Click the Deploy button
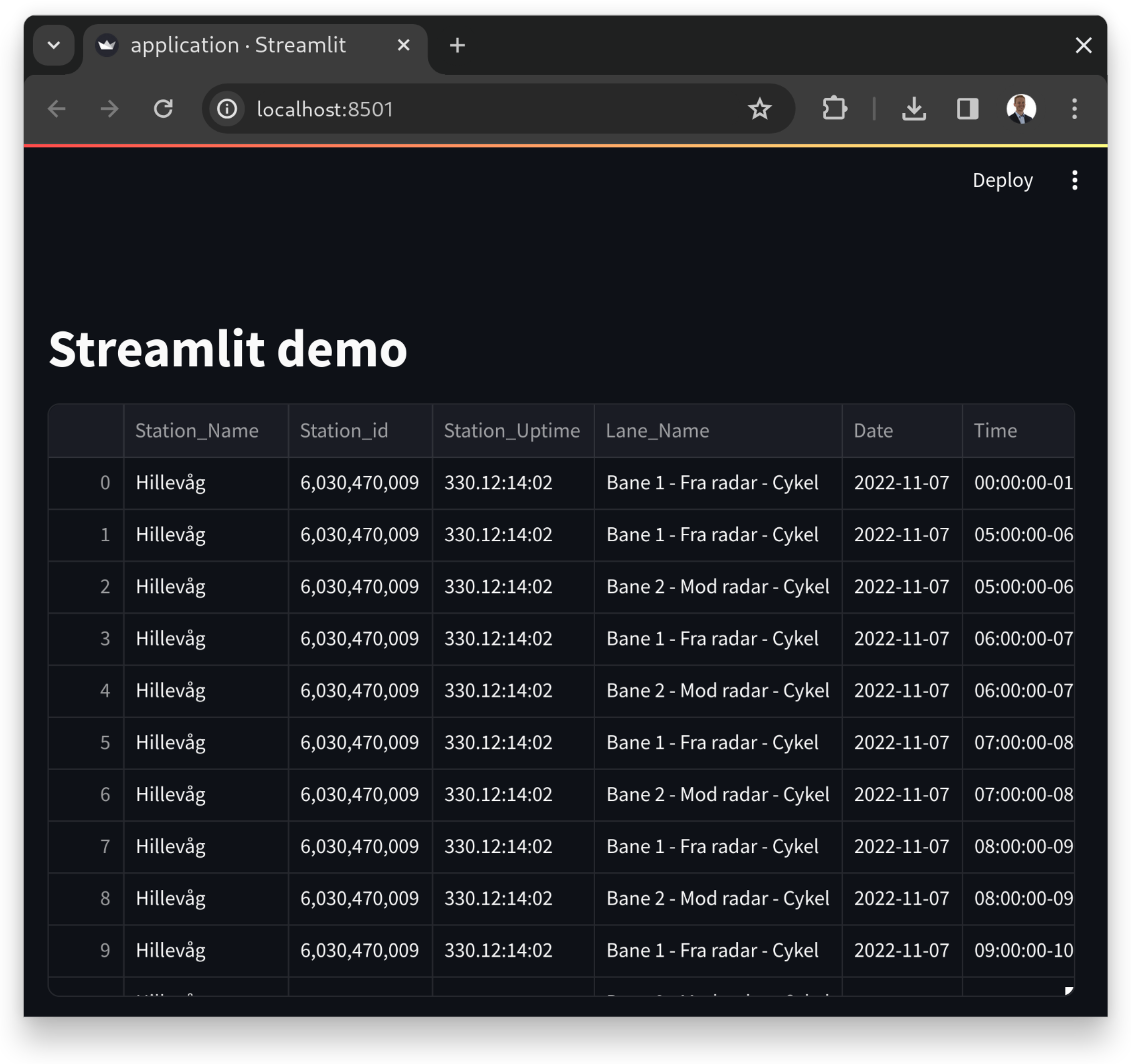The image size is (1131, 1064). coord(1003,180)
